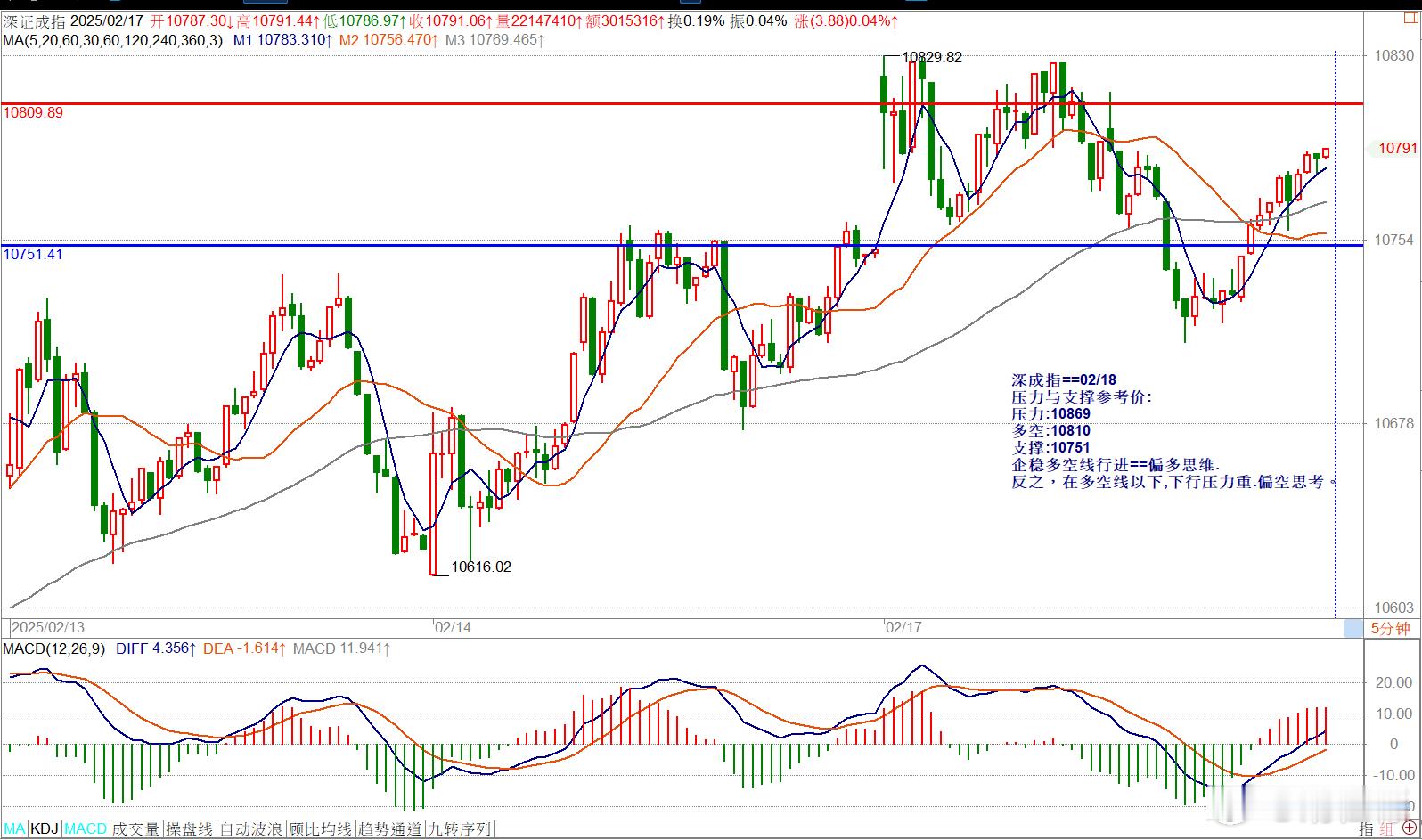Click the 10678 price axis label
The image size is (1422, 840).
click(x=1393, y=423)
